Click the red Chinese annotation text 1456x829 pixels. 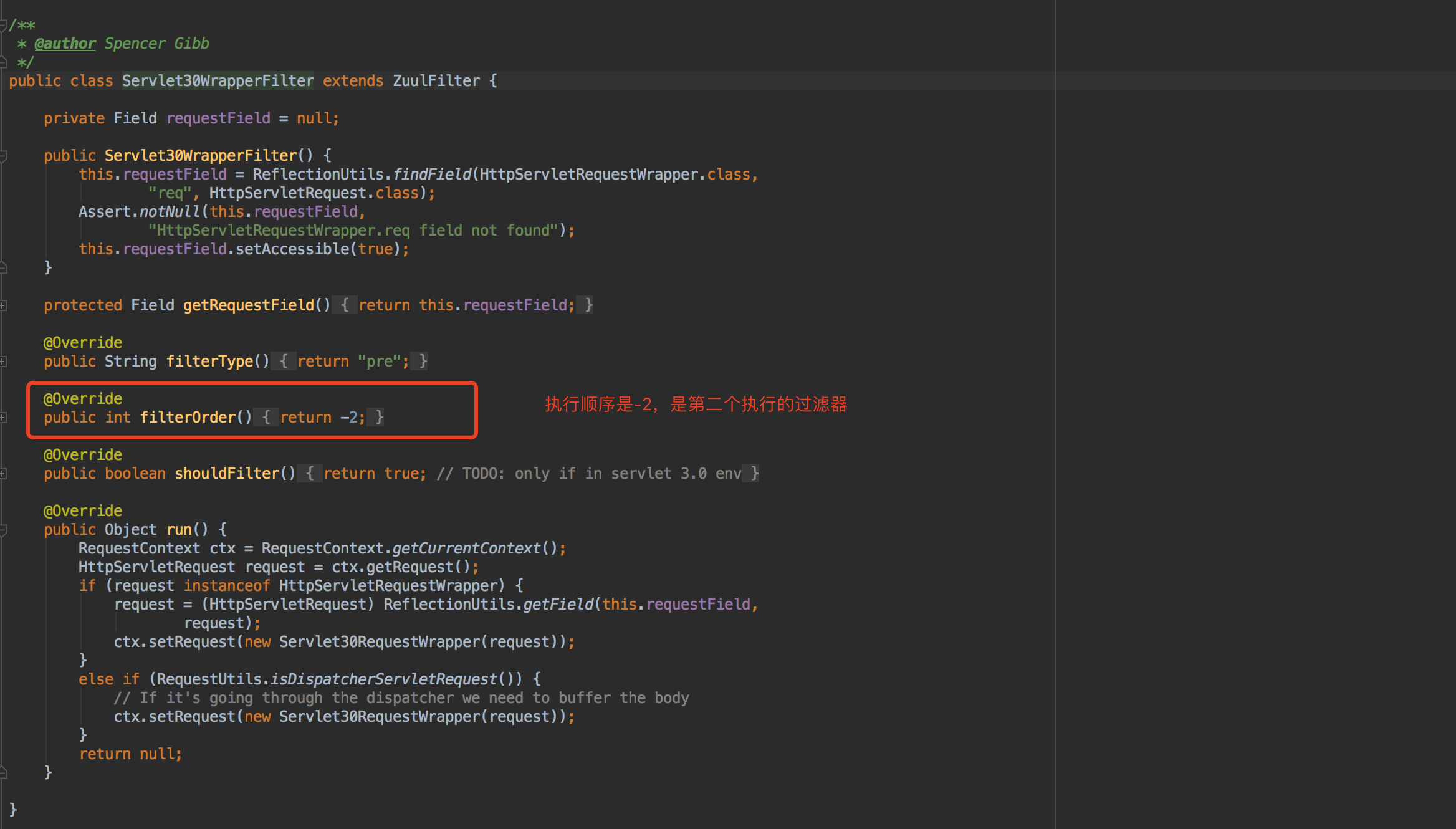coord(696,405)
